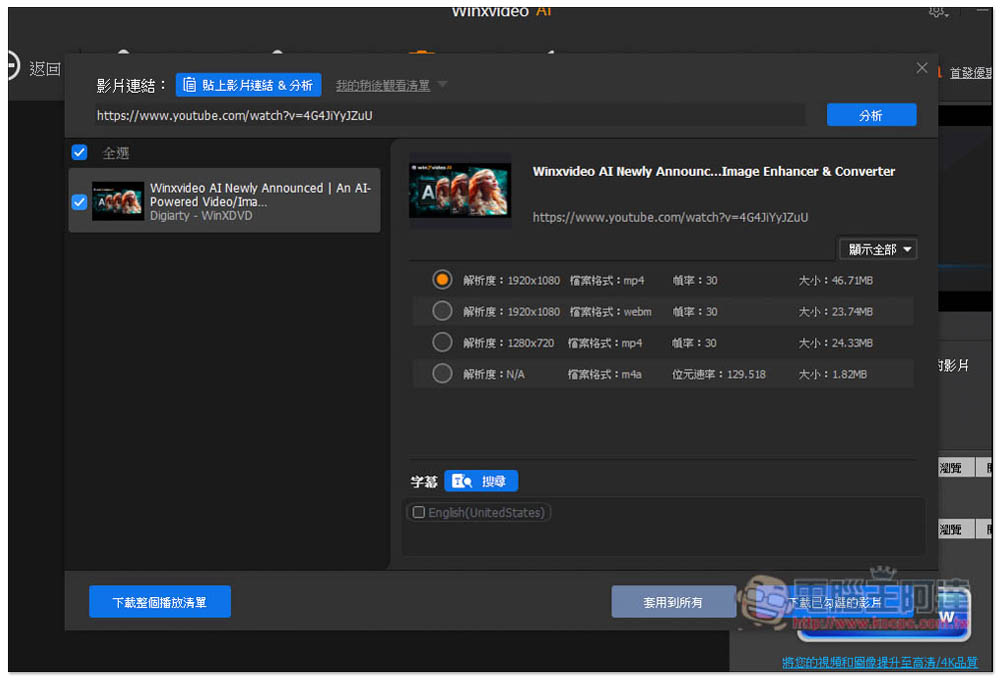
Task: Click the video URL text under title
Action: [x=670, y=218]
